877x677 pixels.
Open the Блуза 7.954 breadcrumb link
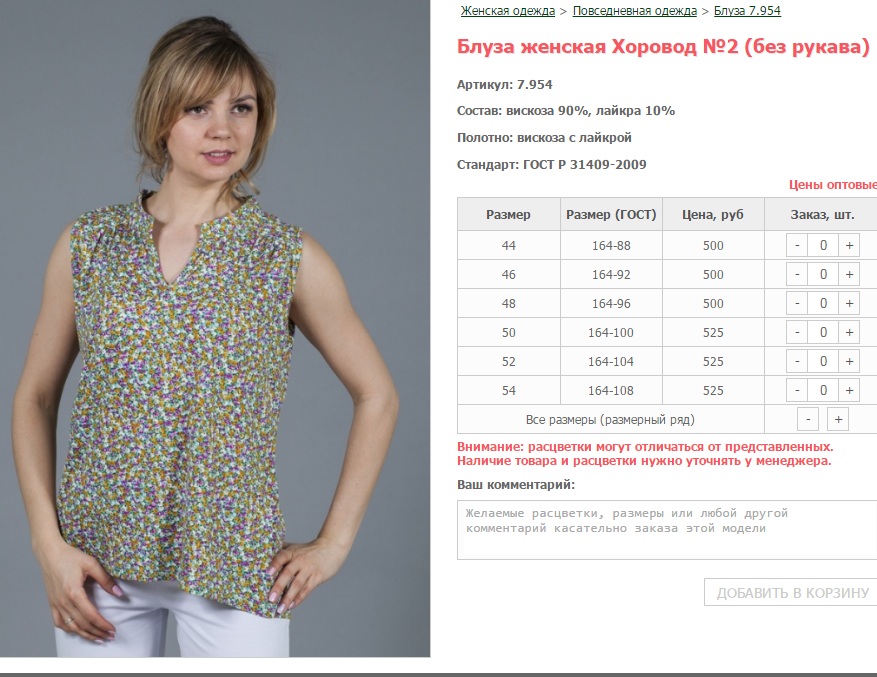747,11
